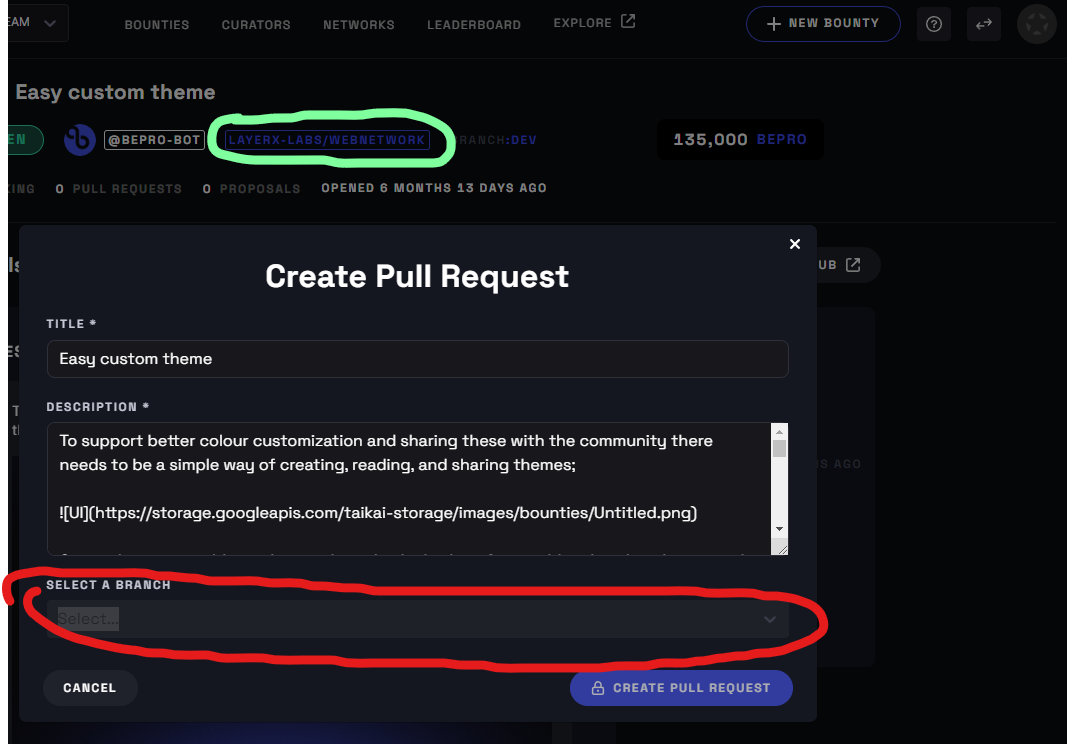
Task: Close the Create Pull Request modal
Action: pos(794,244)
